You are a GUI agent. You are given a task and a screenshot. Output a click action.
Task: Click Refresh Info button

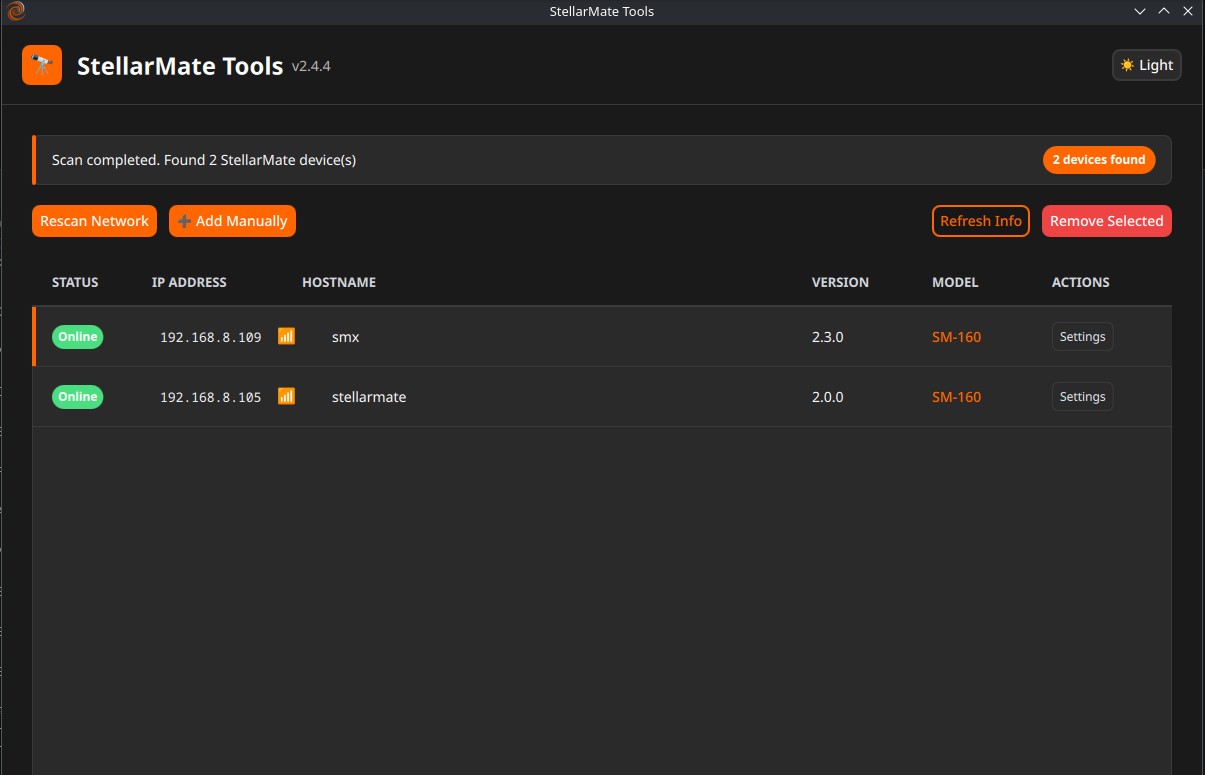click(980, 221)
